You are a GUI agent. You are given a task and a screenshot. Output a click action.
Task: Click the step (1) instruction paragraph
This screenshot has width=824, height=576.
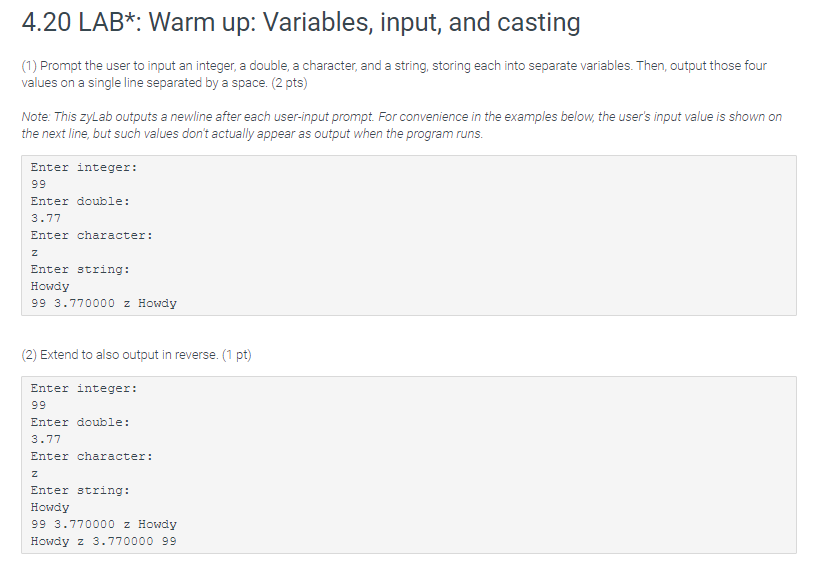pos(394,74)
